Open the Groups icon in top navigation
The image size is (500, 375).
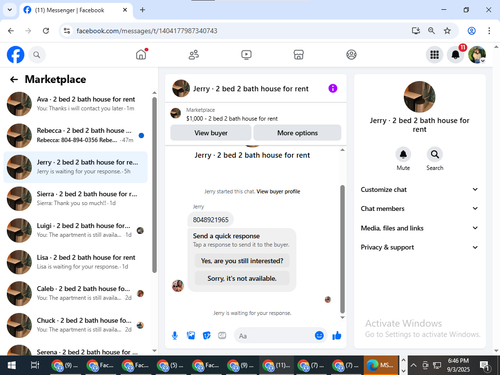coord(351,54)
